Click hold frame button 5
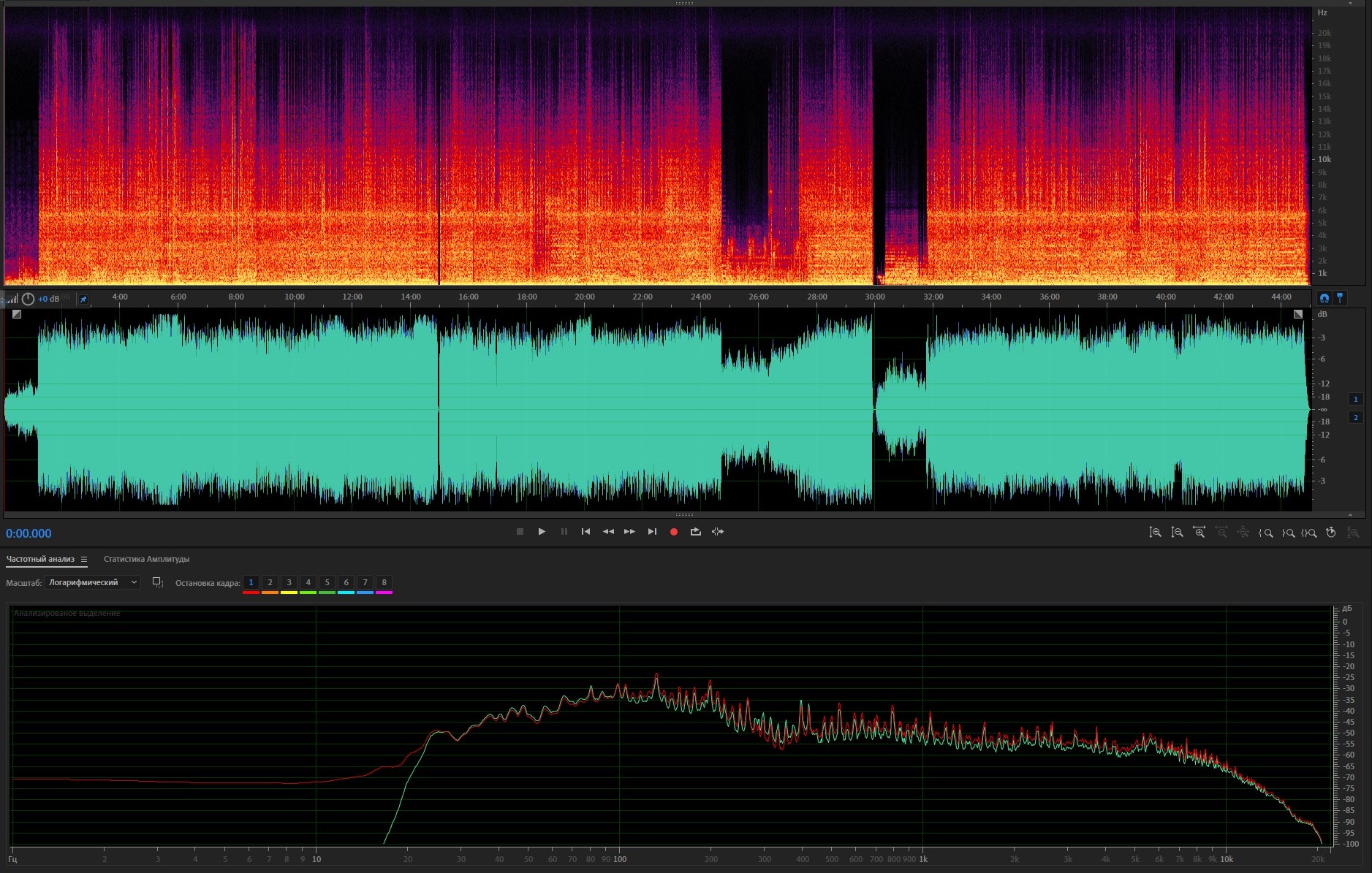This screenshot has height=873, width=1372. [327, 583]
